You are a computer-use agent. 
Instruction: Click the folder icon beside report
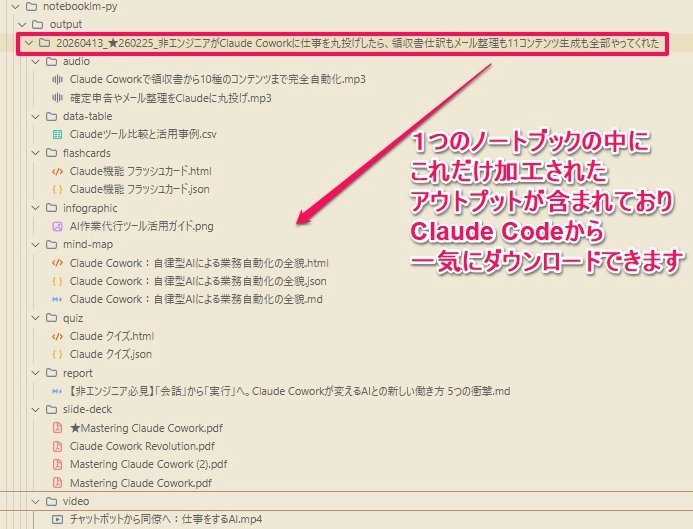[51, 373]
